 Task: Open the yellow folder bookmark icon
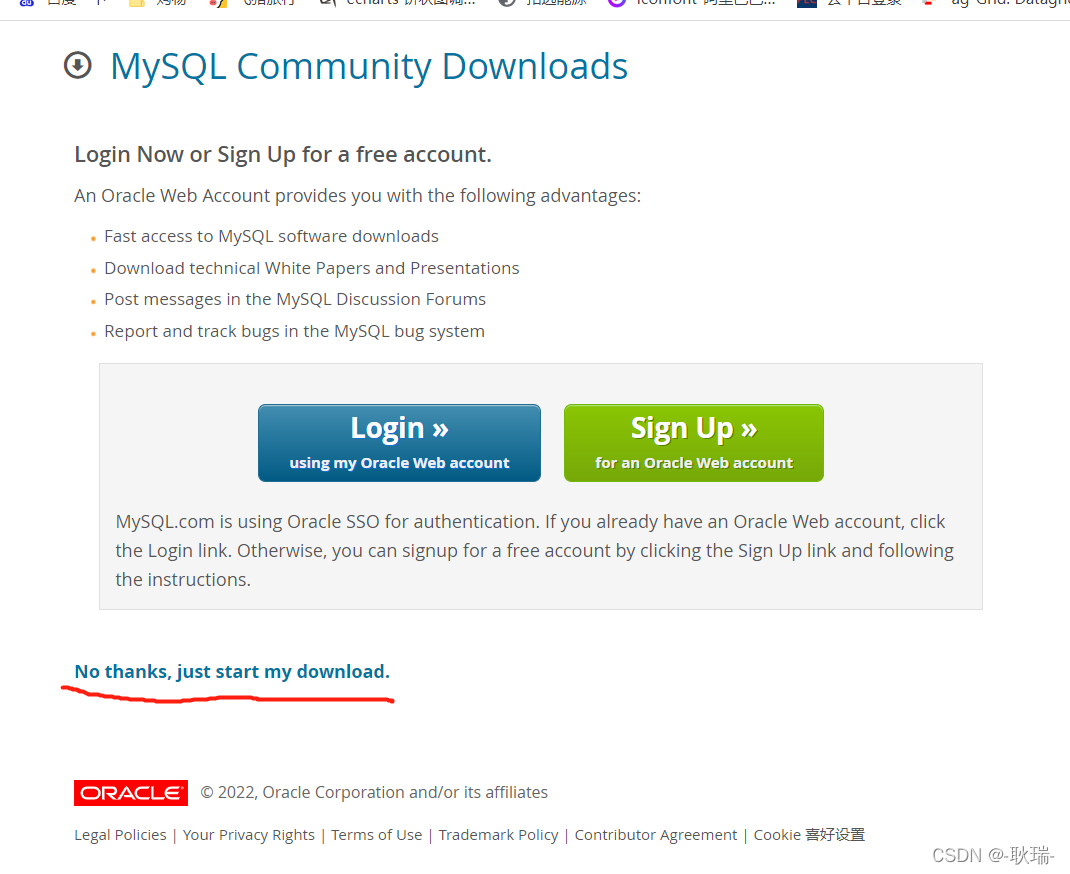137,3
